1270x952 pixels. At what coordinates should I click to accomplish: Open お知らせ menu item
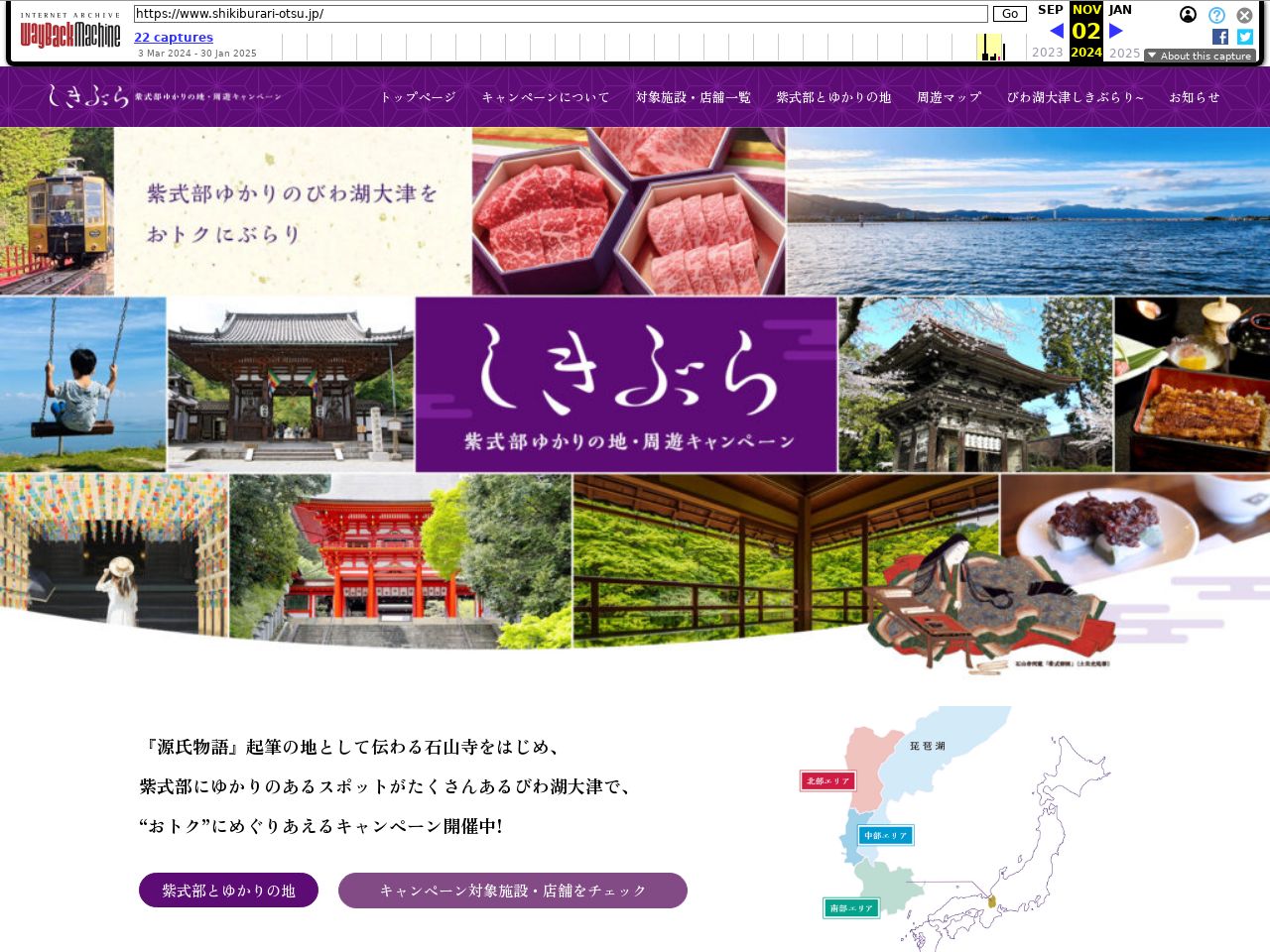(x=1195, y=97)
